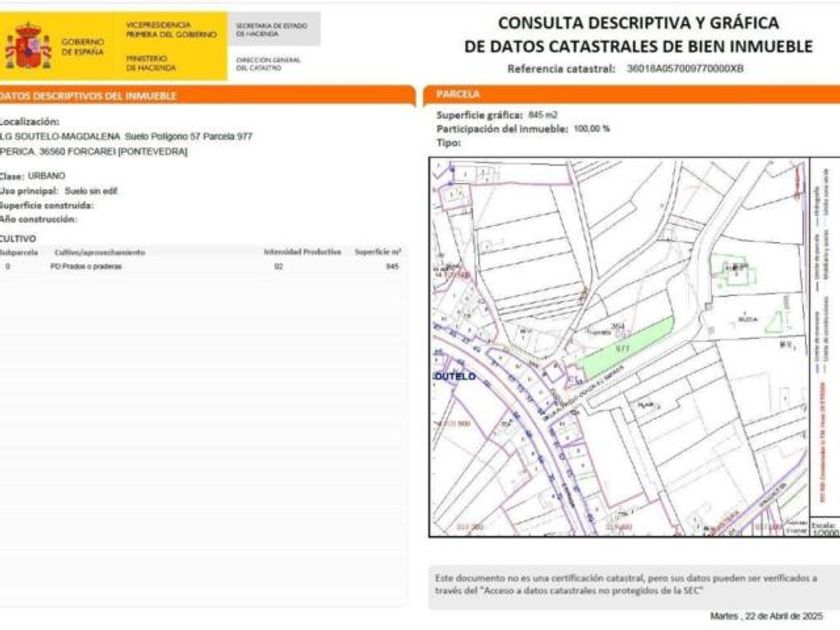
Task: Click 'OUTELO' blue place label on map
Action: pyautogui.click(x=455, y=377)
